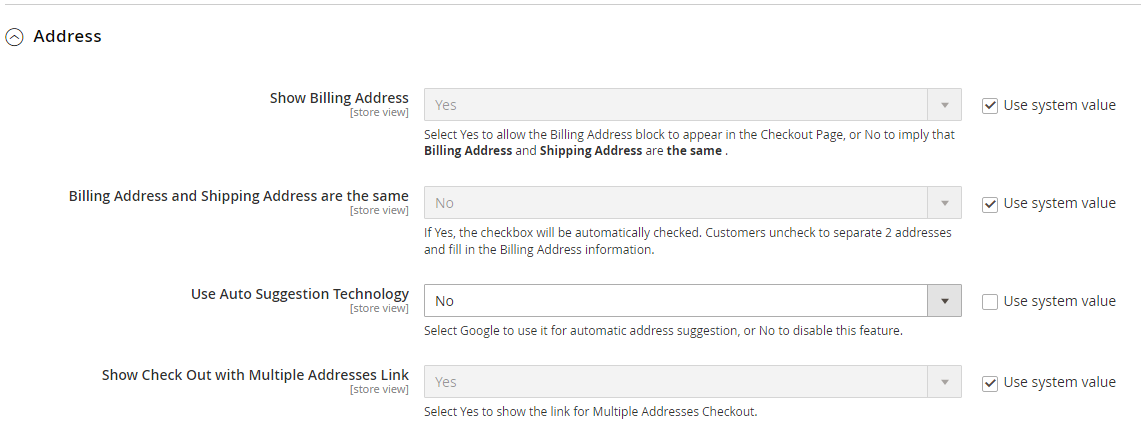Click arrow on Billing and Shipping same select
Screen dimensions: 1141x437
[944, 203]
